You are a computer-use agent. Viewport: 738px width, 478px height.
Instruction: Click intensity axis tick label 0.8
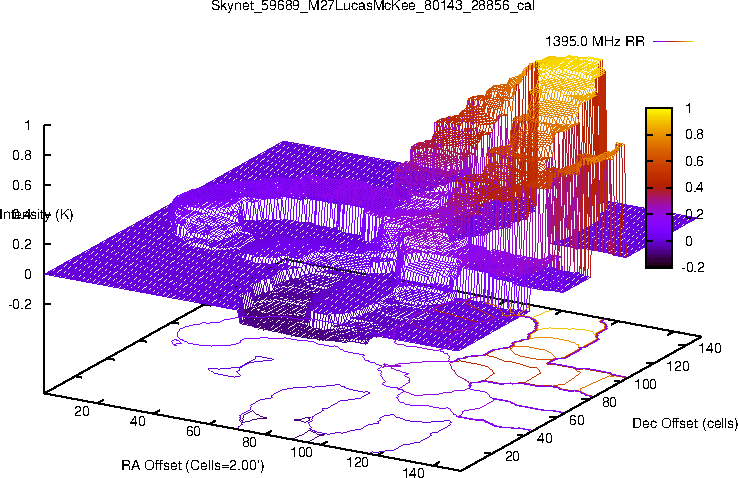(x=22, y=155)
